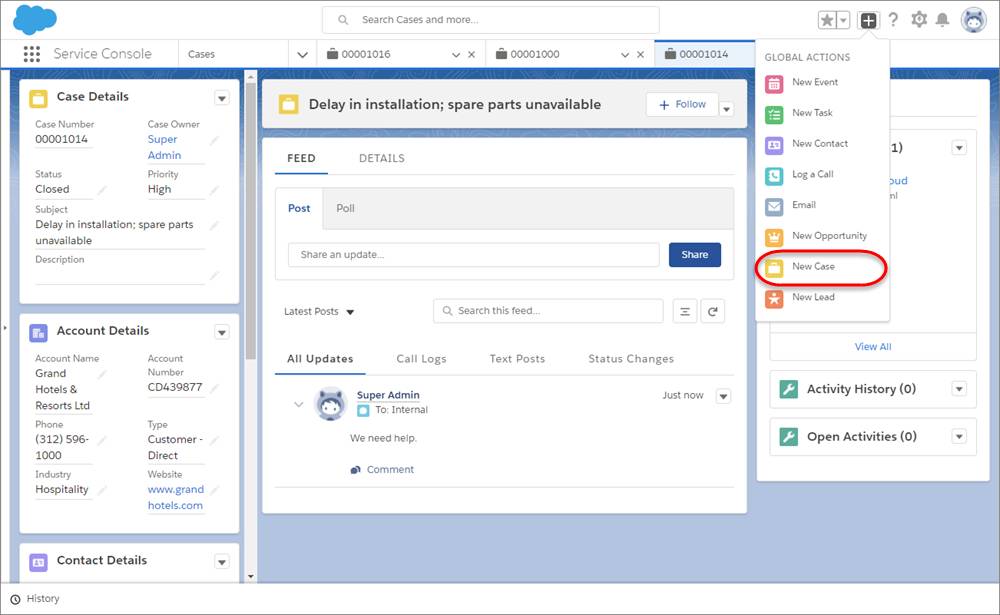The image size is (1000, 615).
Task: Click the Salesforce cloud logo
Action: 35,19
